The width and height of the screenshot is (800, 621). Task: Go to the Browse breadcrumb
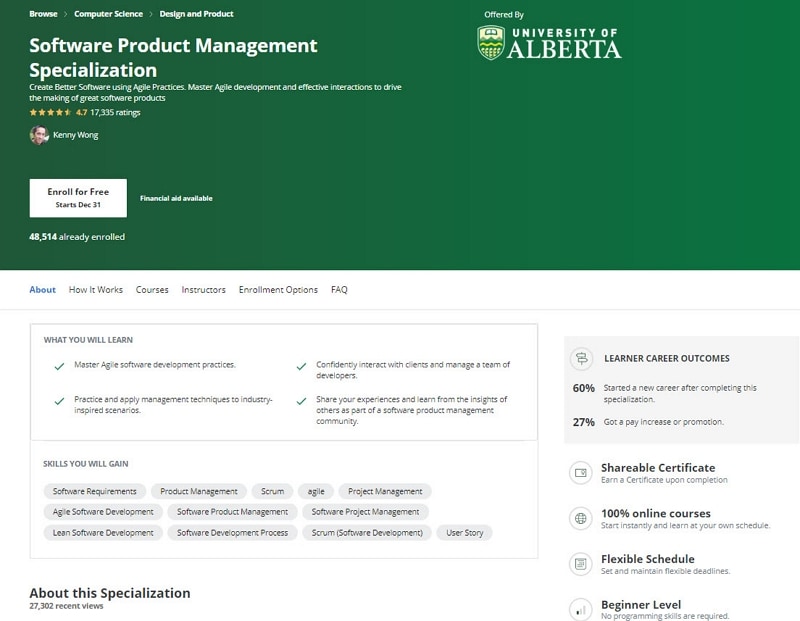click(43, 14)
